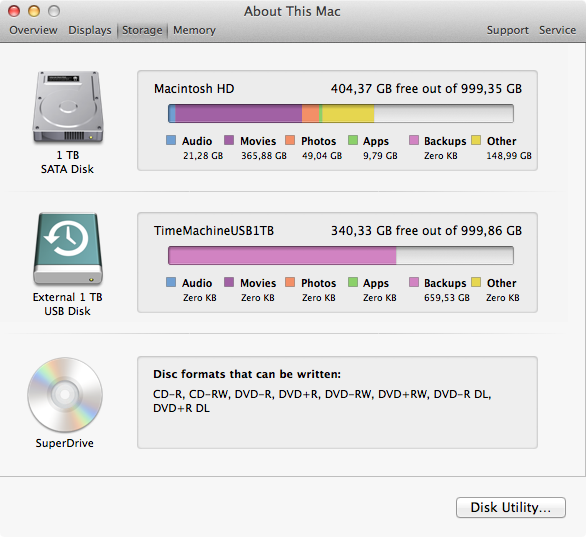This screenshot has height=537, width=586.
Task: Click the orange Photos legend square for Macintosh HD
Action: tap(290, 140)
